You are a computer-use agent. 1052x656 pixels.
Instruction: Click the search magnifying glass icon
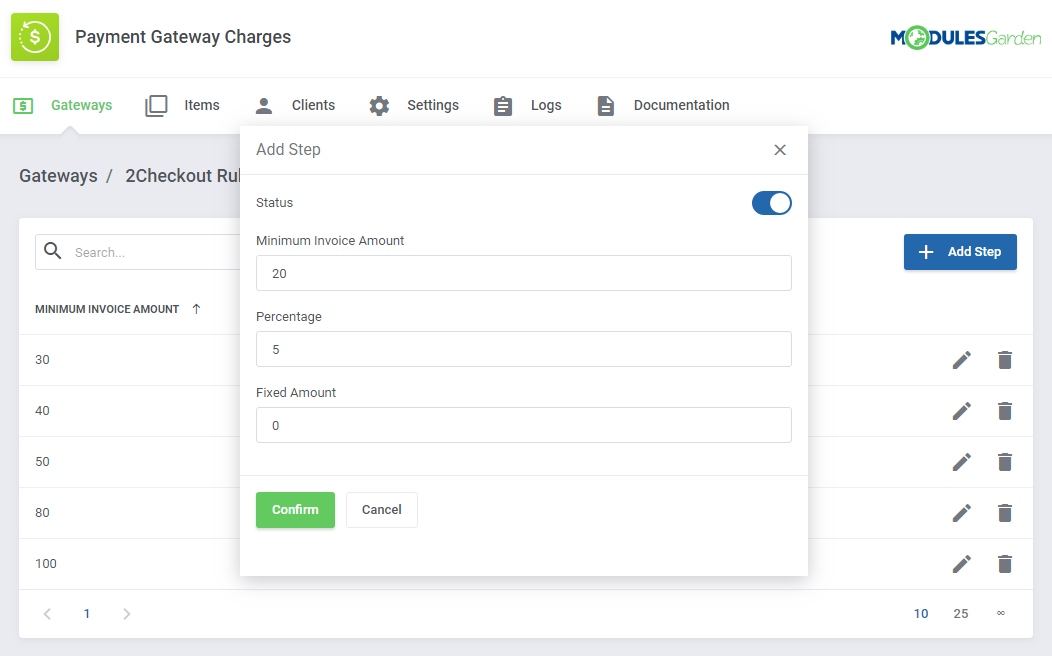(52, 251)
